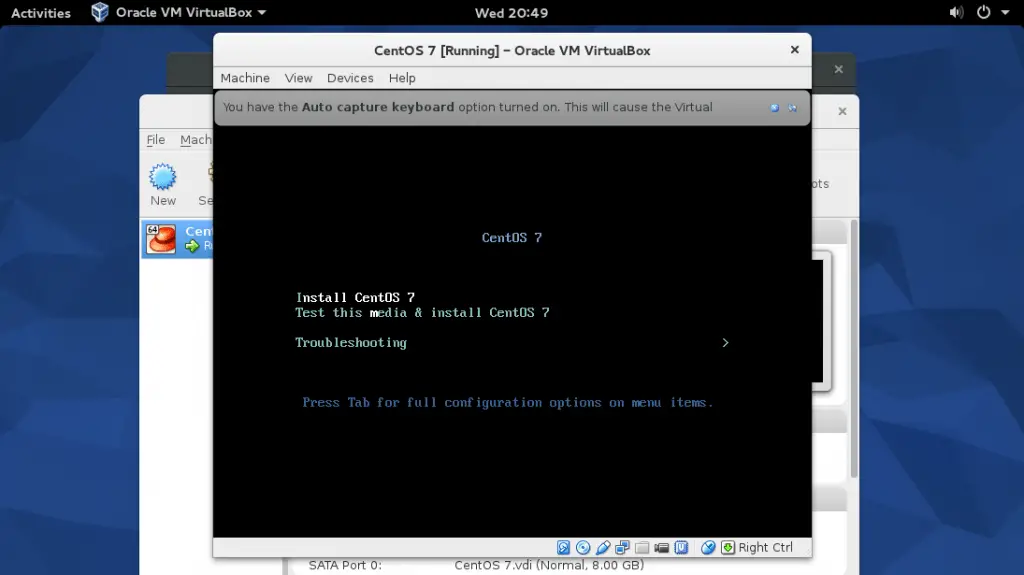Image resolution: width=1024 pixels, height=575 pixels.
Task: Click the Manager window vertical scrollbar
Action: pos(854,349)
